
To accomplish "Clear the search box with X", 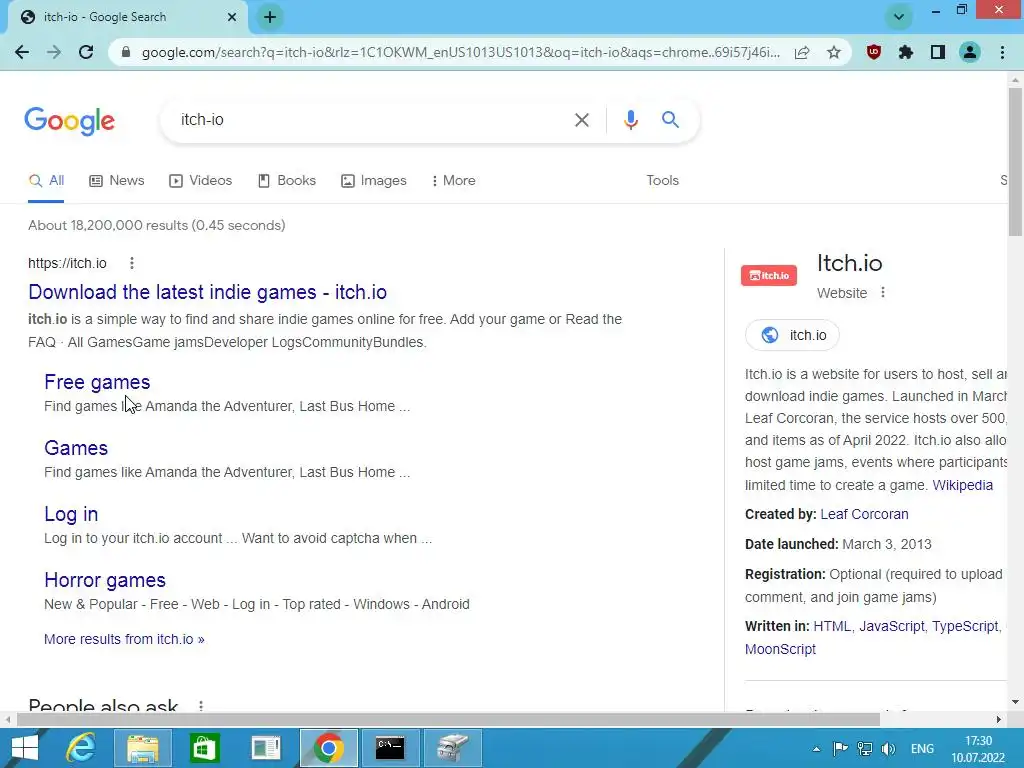I will point(582,120).
